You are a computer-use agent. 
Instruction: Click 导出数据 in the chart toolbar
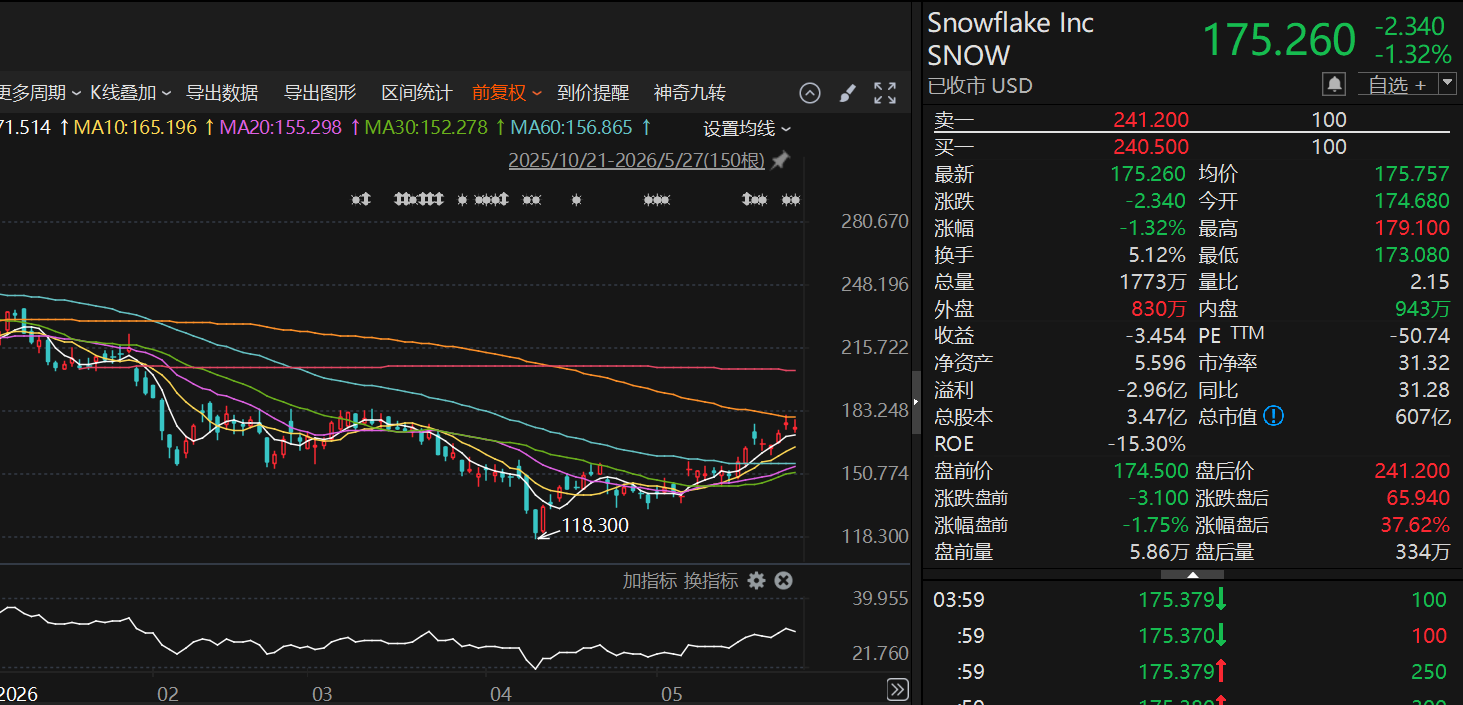(222, 93)
